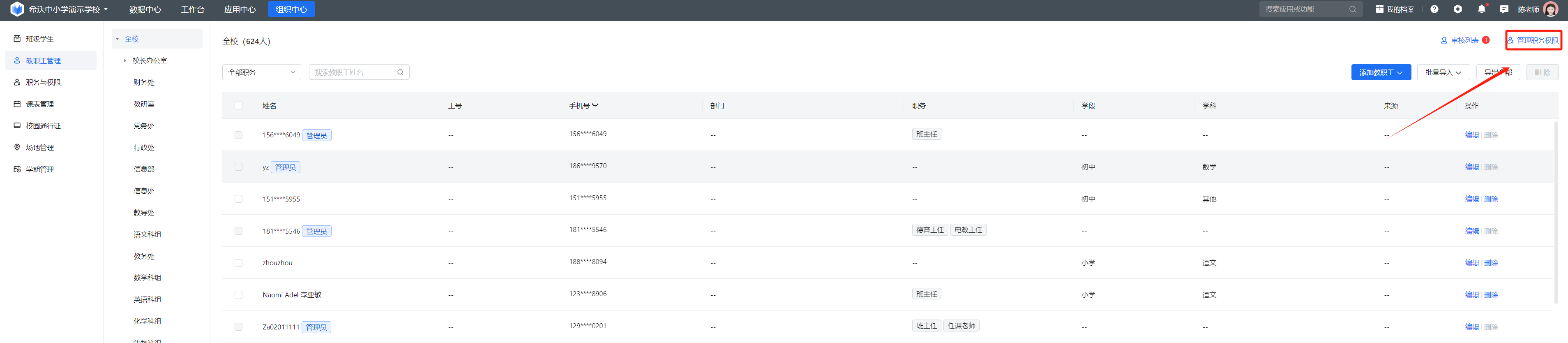Toggle select-all checkbox in table header

tap(238, 105)
